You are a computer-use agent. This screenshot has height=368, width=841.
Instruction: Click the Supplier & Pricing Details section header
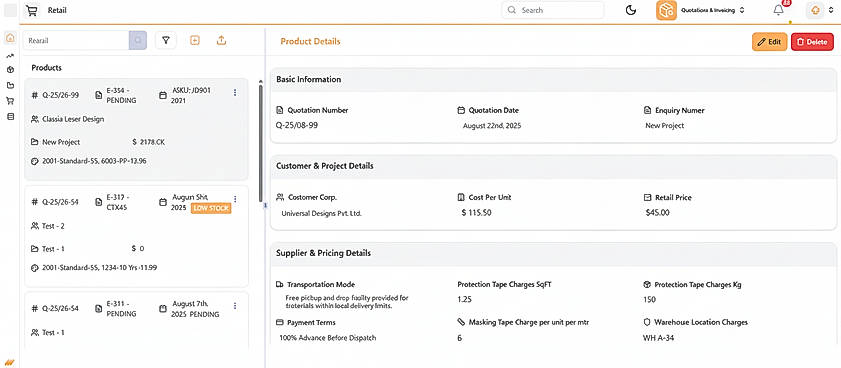point(554,253)
